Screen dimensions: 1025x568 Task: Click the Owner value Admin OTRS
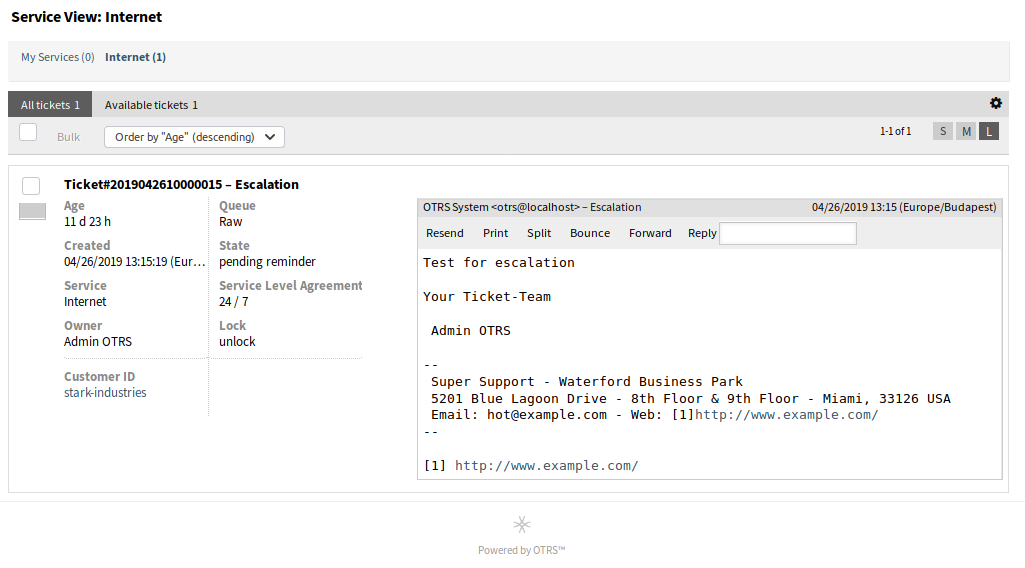point(98,341)
